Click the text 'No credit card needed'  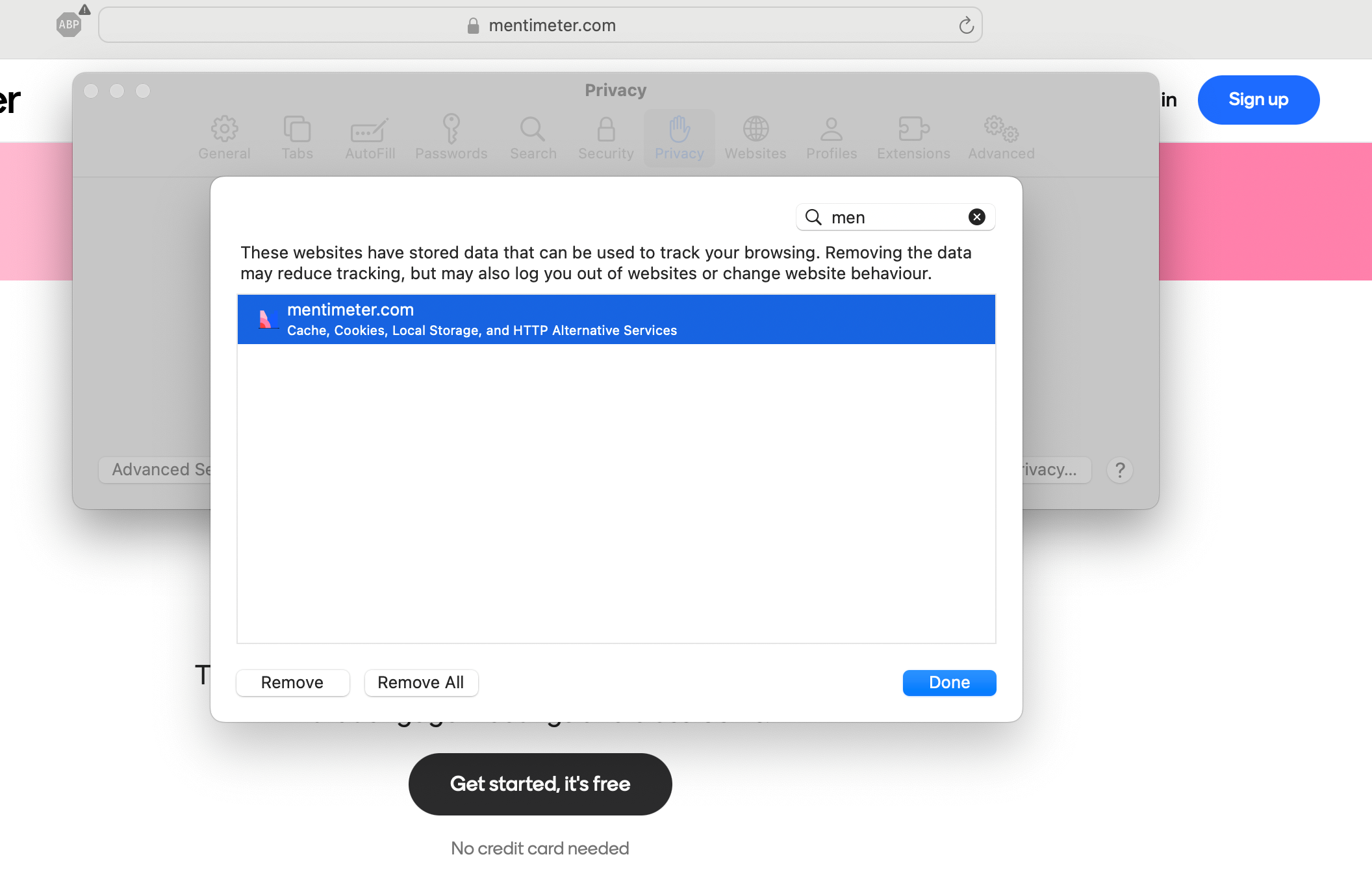540,848
